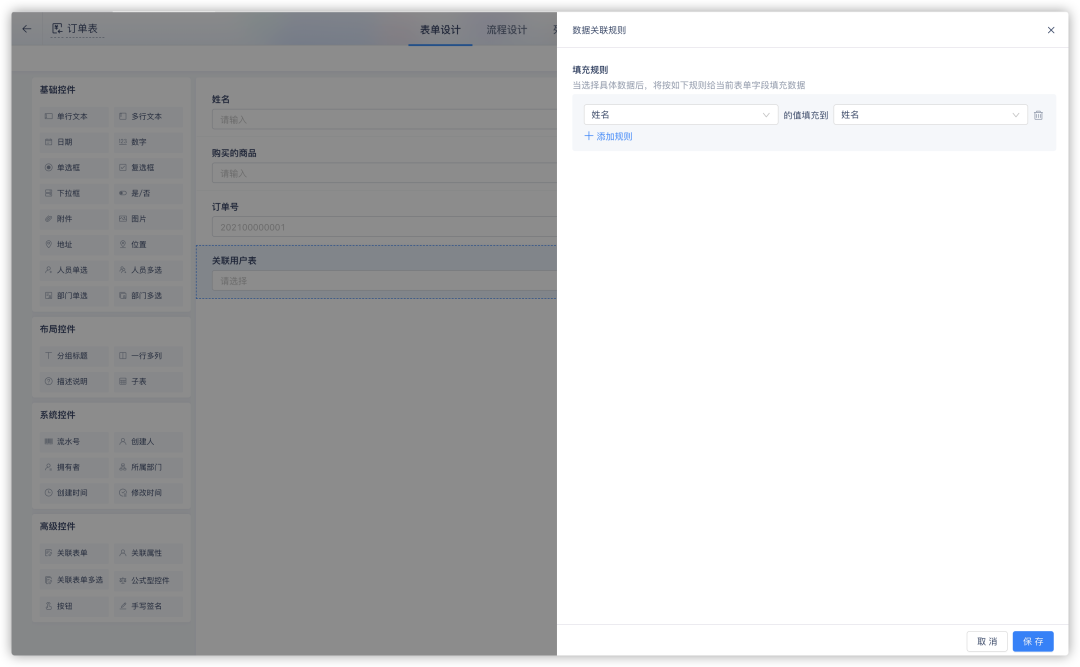The height and width of the screenshot is (667, 1080).
Task: Select the 单行文本 control
Action: click(x=74, y=116)
